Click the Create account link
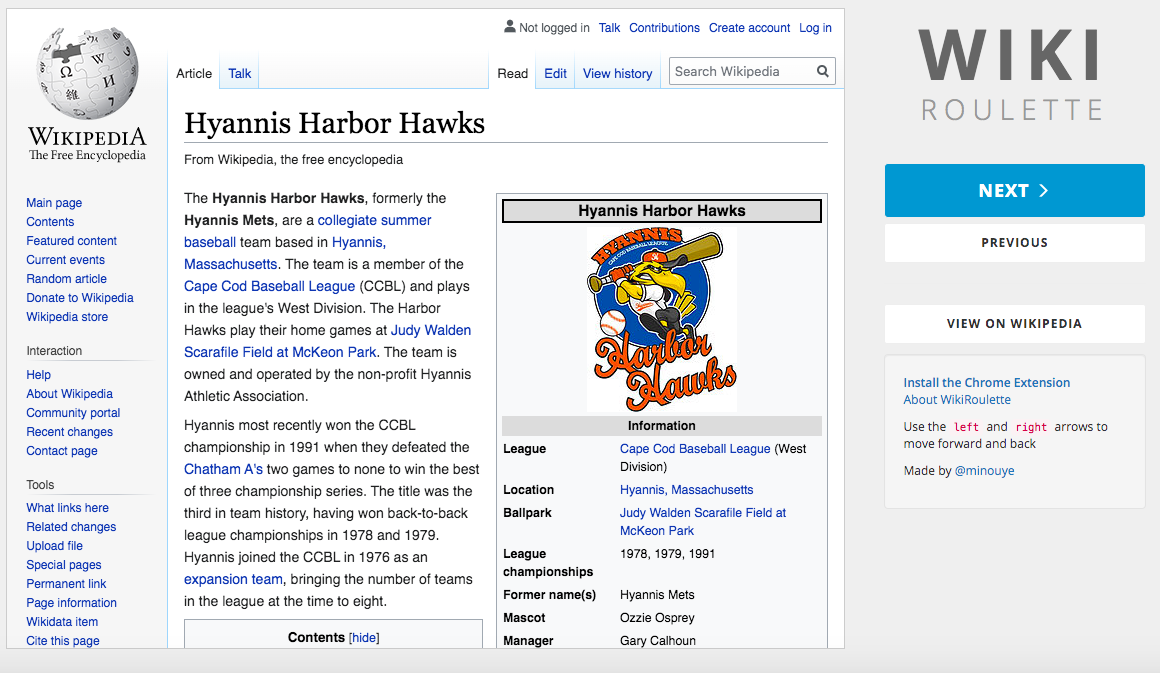The image size is (1160, 673). point(749,28)
